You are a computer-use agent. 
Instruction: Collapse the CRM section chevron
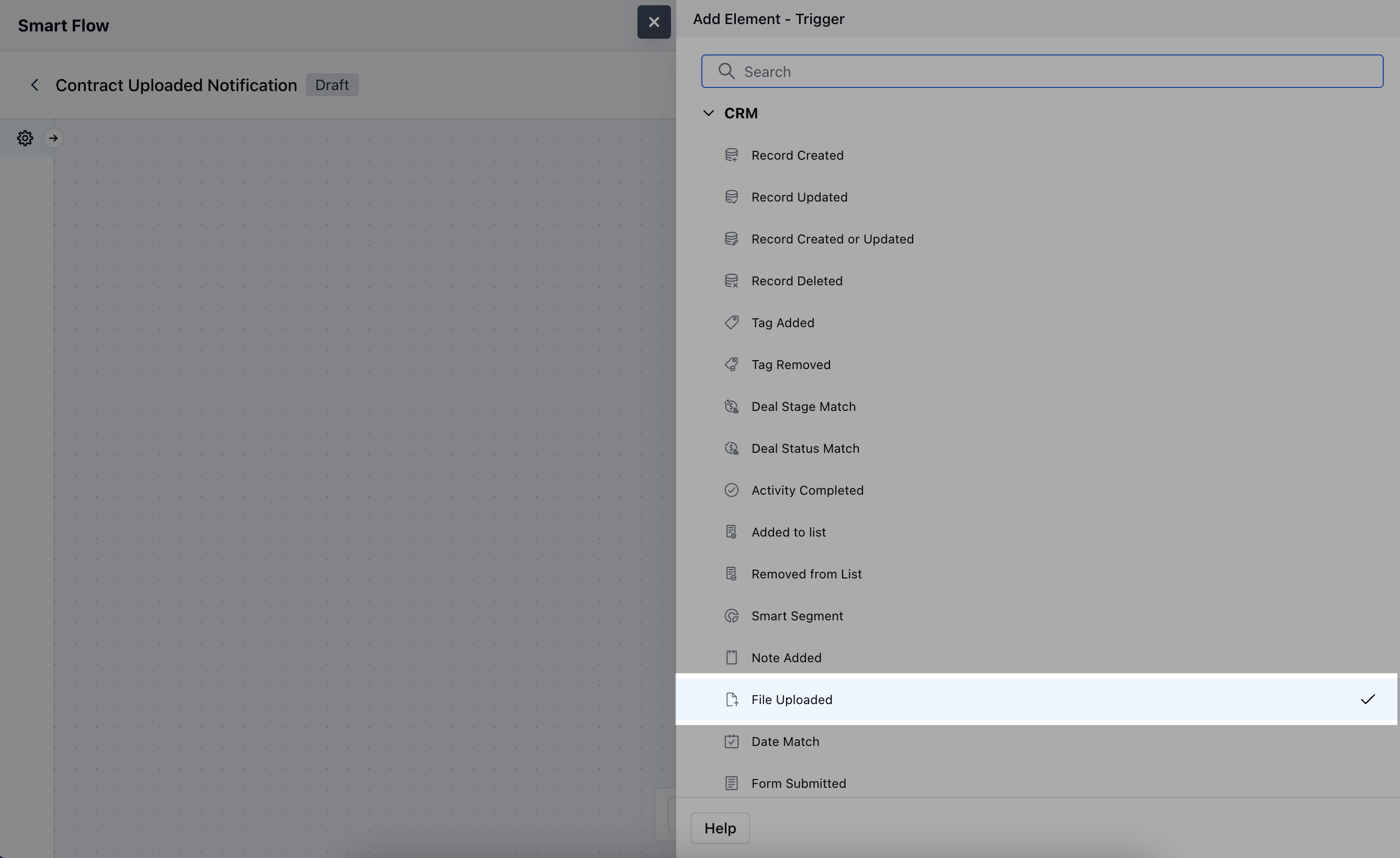tap(708, 113)
